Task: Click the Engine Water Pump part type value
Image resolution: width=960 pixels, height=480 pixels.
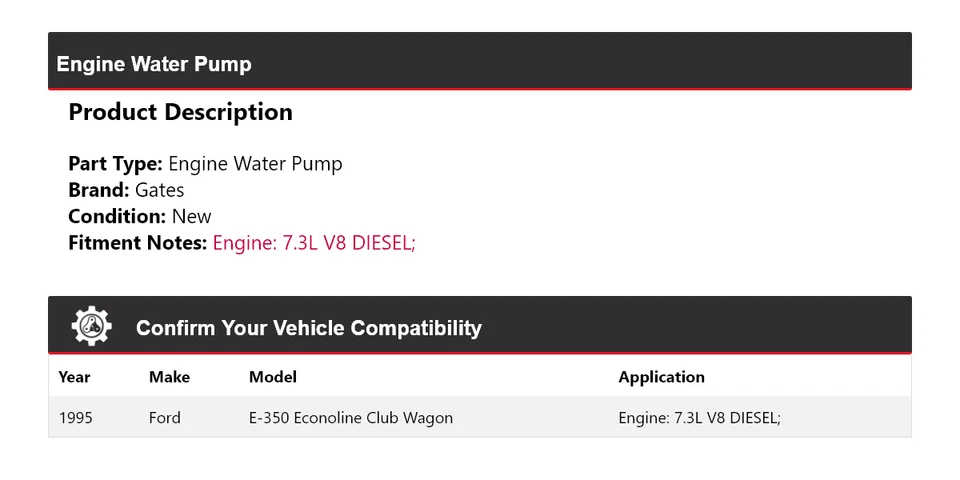Action: [255, 164]
